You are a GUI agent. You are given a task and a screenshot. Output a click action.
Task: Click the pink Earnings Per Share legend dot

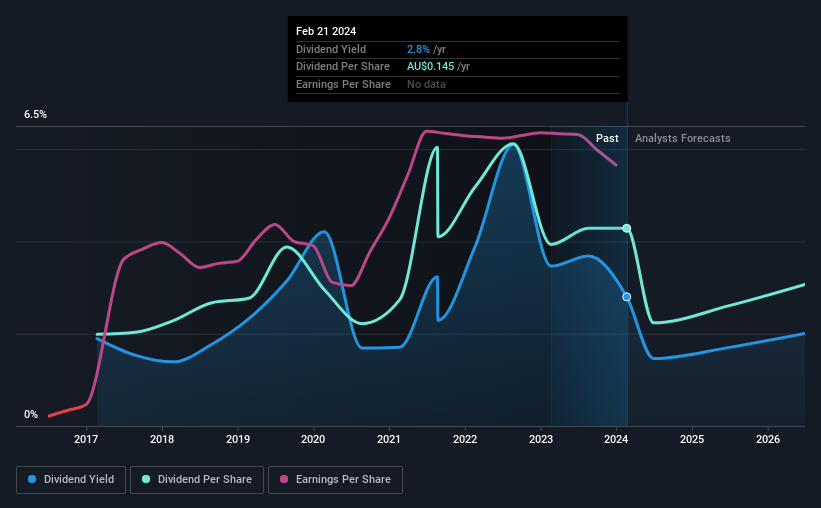[x=284, y=479]
